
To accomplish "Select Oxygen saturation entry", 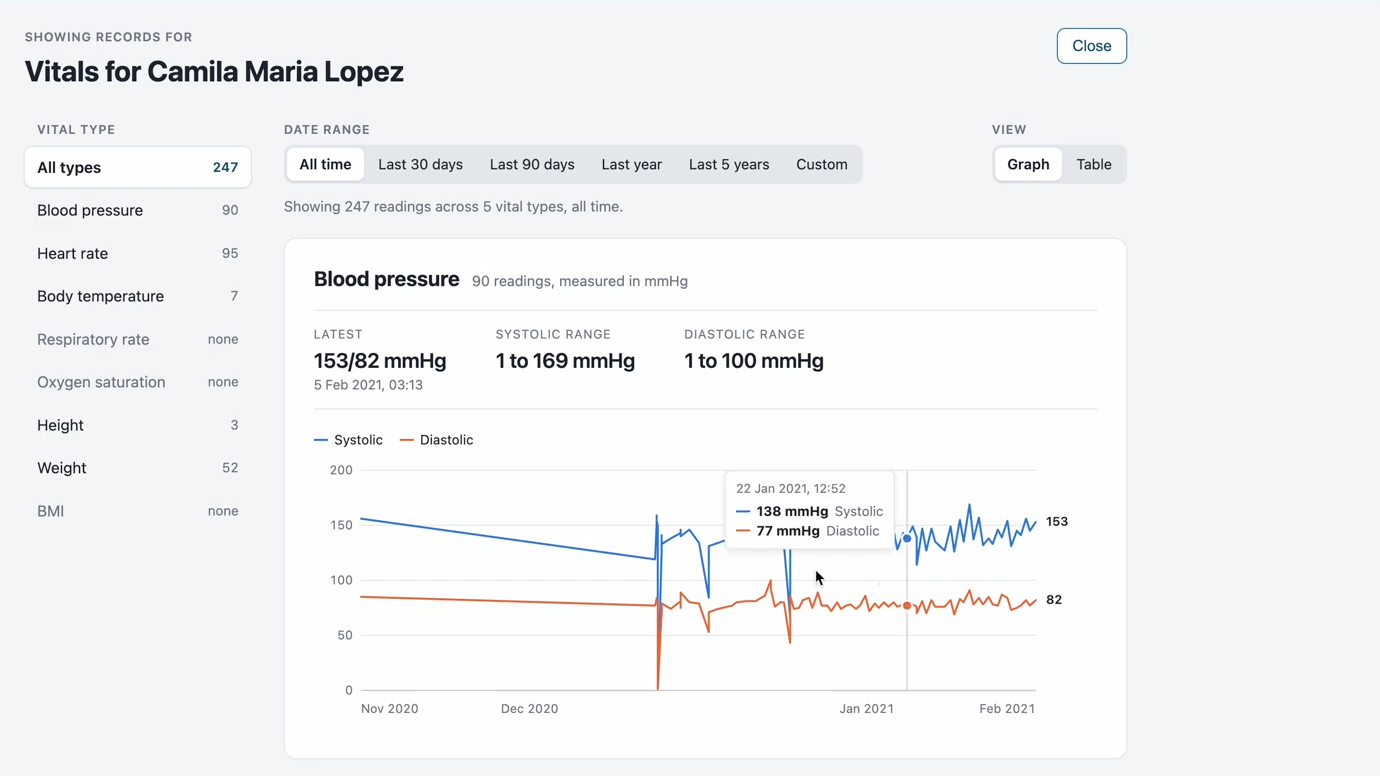I will point(138,382).
